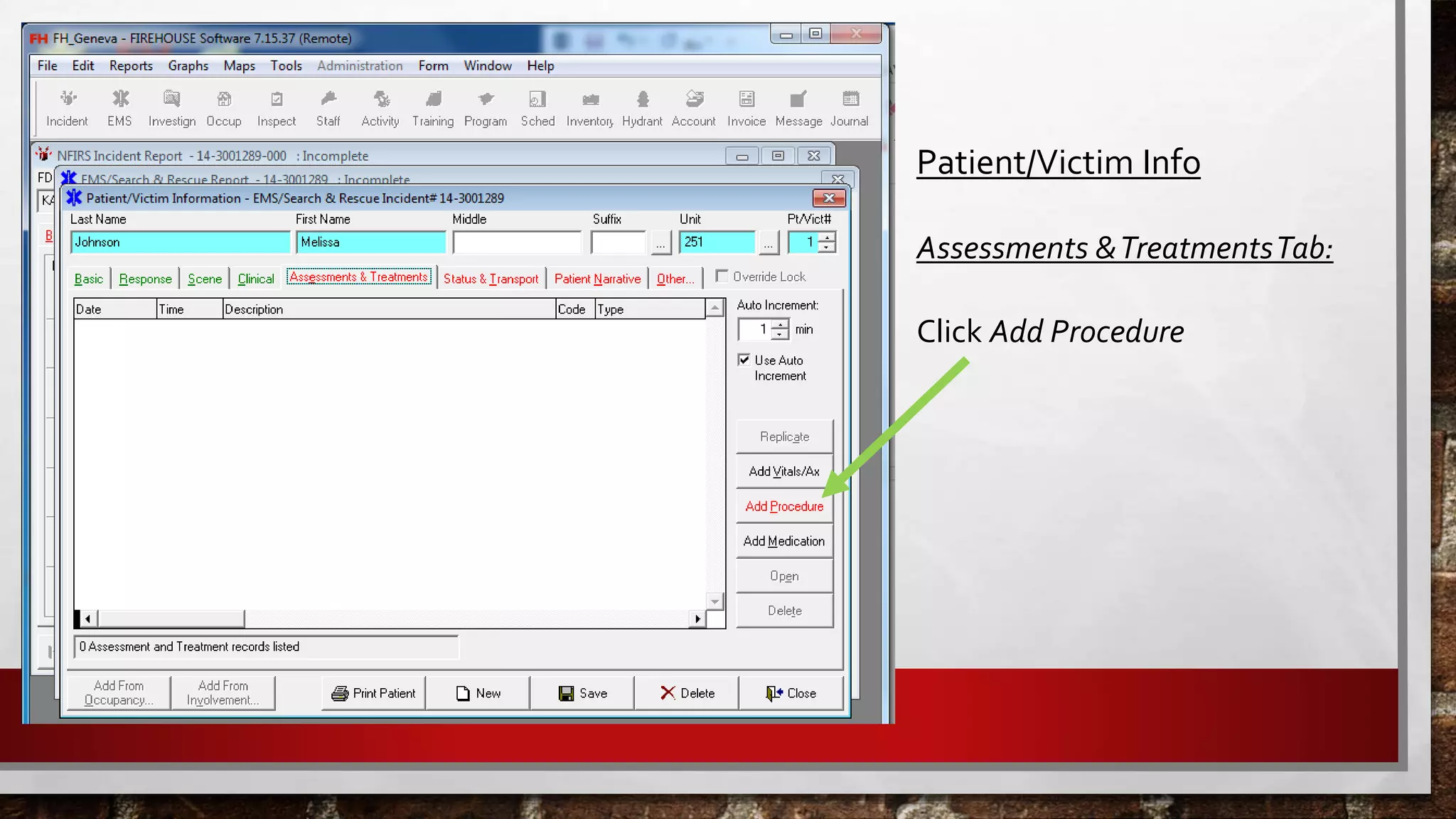This screenshot has height=819, width=1456.
Task: Click Add From Occupancy button
Action: [119, 693]
